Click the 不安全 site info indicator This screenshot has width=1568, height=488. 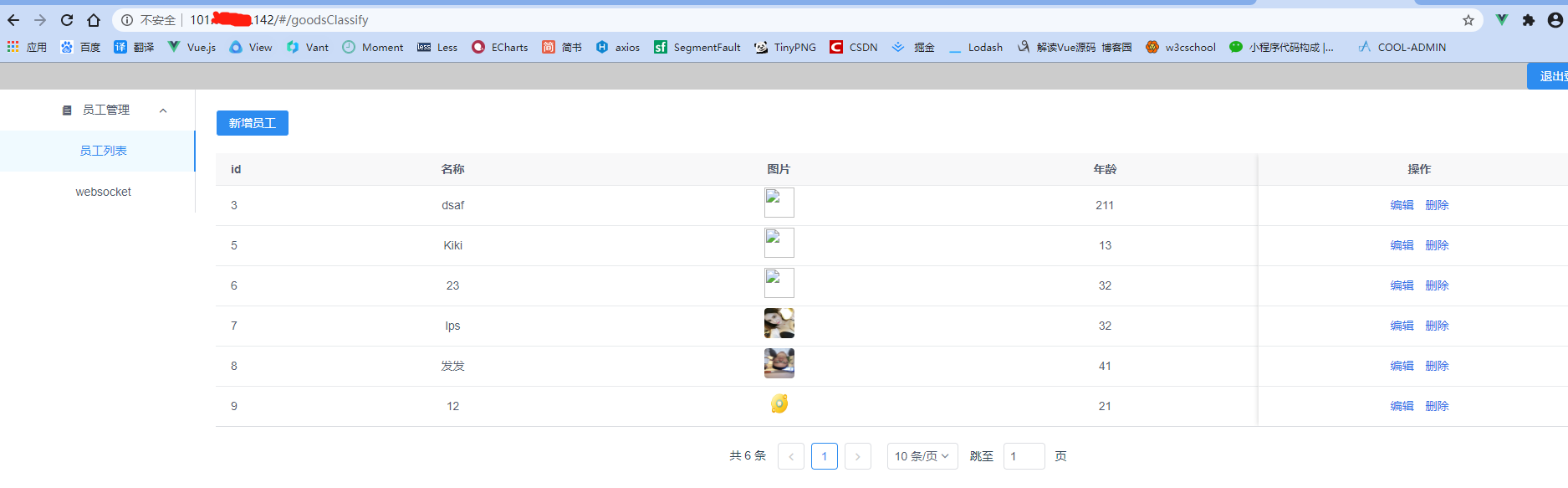point(148,20)
